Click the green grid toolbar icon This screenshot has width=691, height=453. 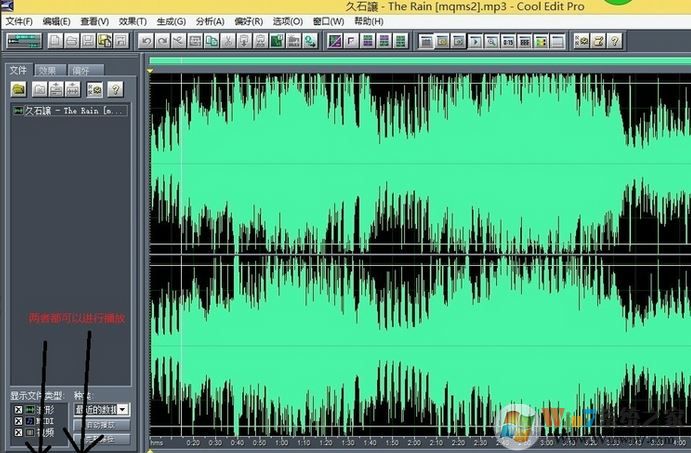[x=400, y=41]
